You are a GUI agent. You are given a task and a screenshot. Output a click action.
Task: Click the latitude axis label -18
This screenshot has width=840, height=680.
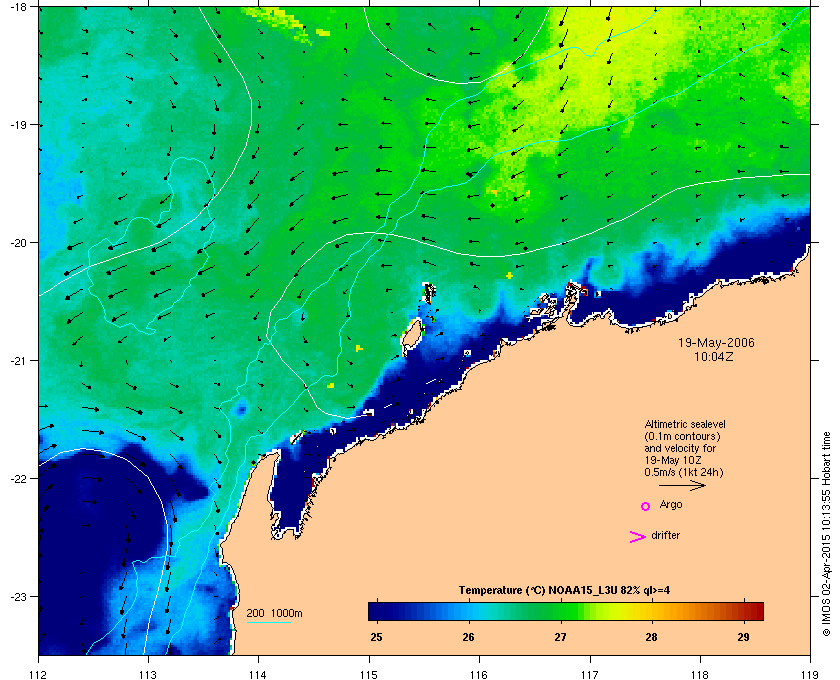(18, 8)
